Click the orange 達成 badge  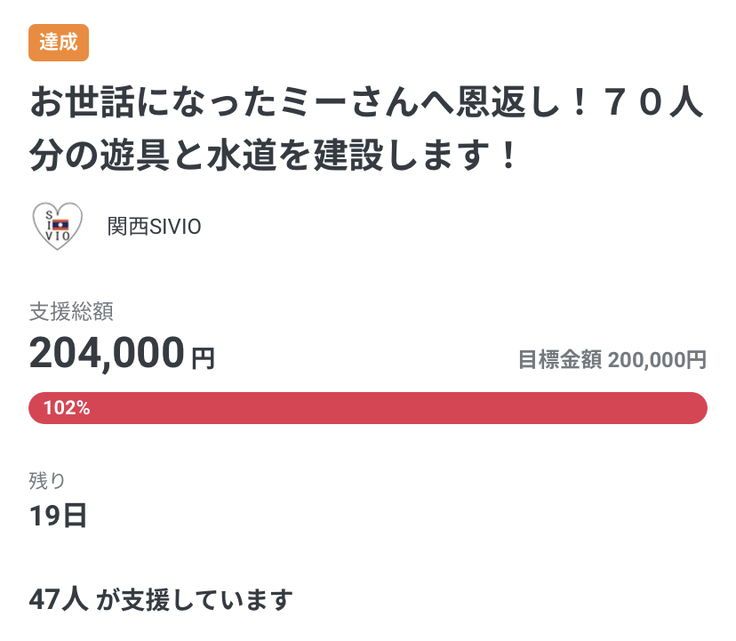(x=59, y=42)
